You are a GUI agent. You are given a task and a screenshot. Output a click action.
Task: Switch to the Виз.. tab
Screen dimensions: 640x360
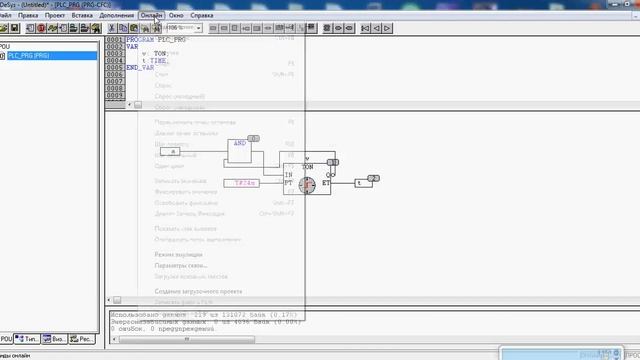coord(55,339)
